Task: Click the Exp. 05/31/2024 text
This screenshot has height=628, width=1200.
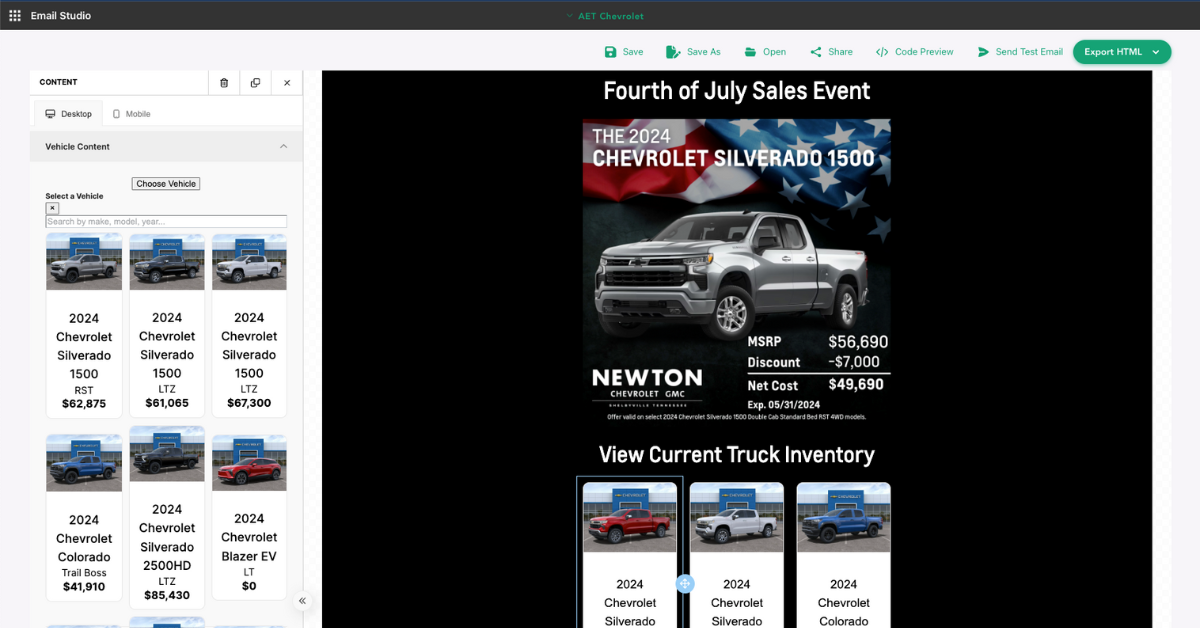Action: (784, 405)
